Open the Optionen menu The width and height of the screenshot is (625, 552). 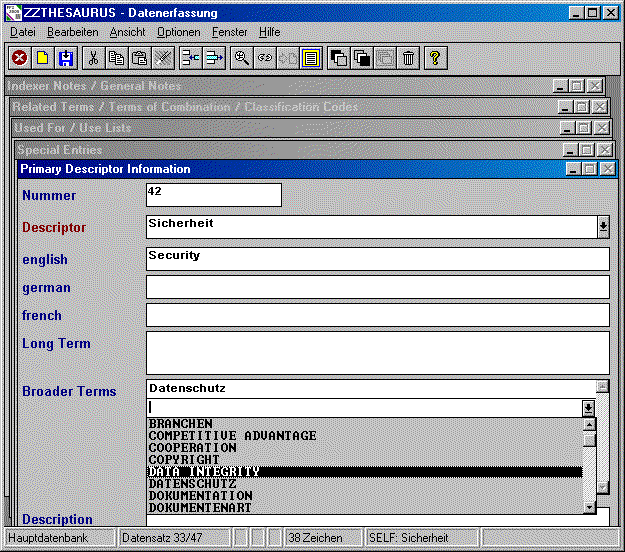(178, 32)
